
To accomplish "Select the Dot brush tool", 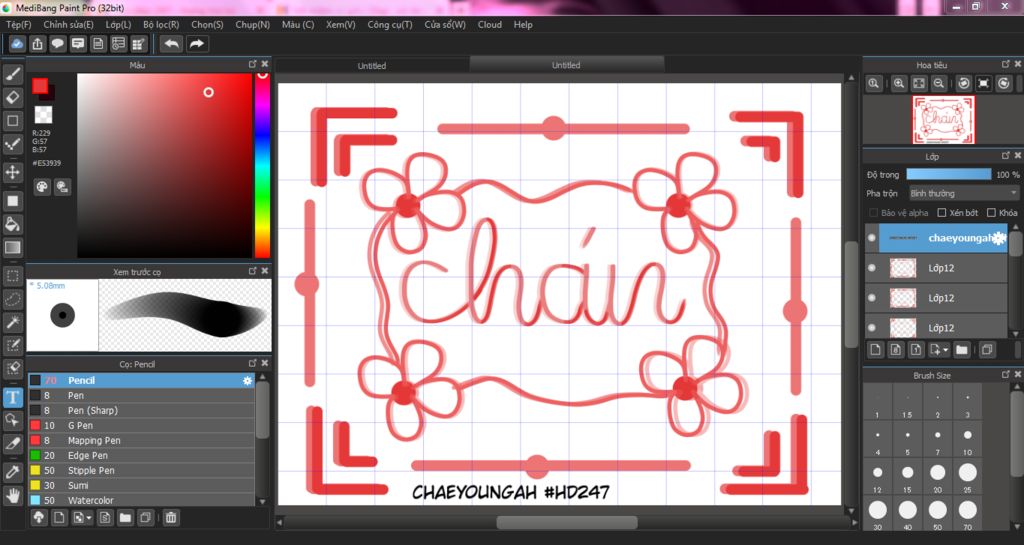I will click(x=13, y=144).
